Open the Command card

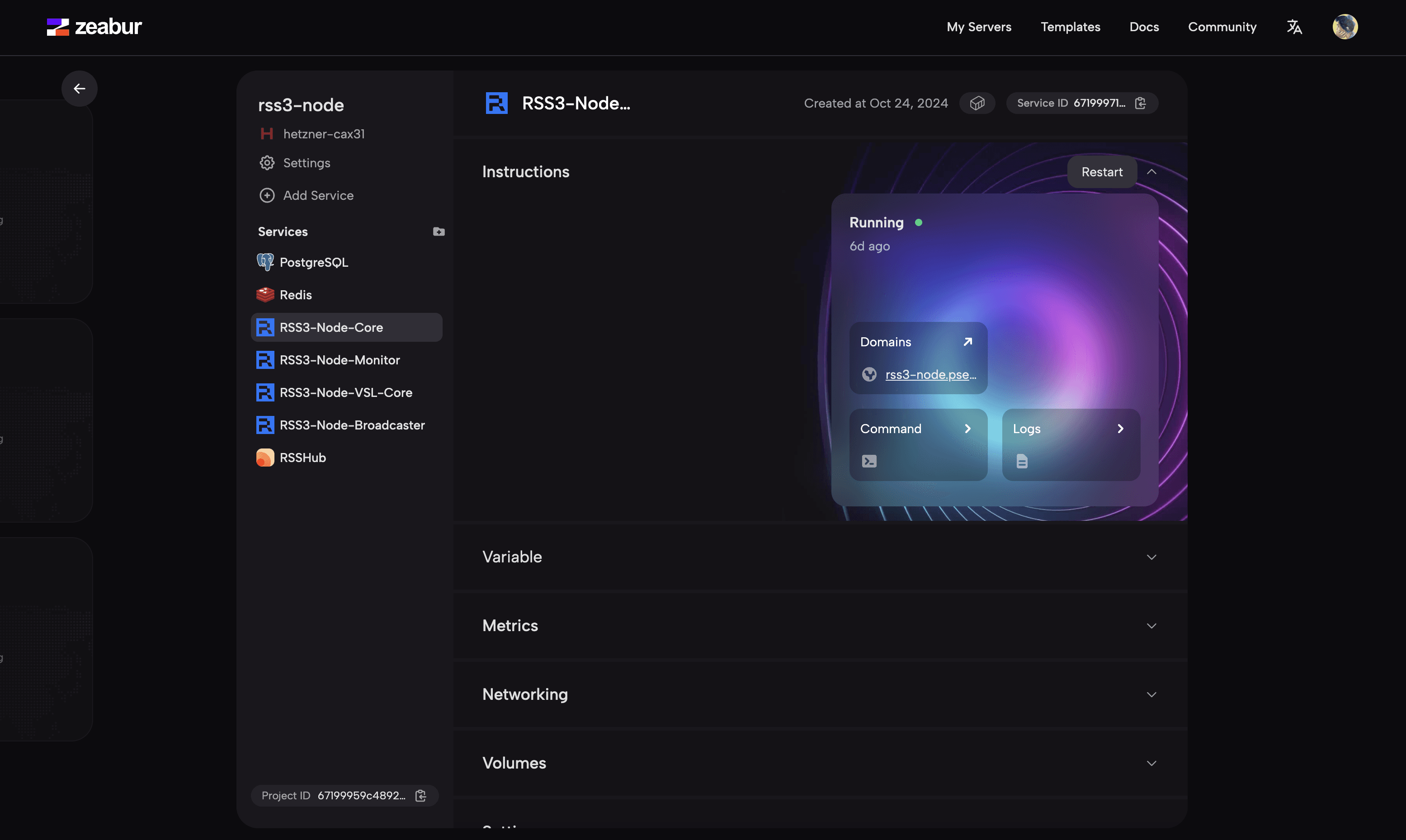[918, 445]
